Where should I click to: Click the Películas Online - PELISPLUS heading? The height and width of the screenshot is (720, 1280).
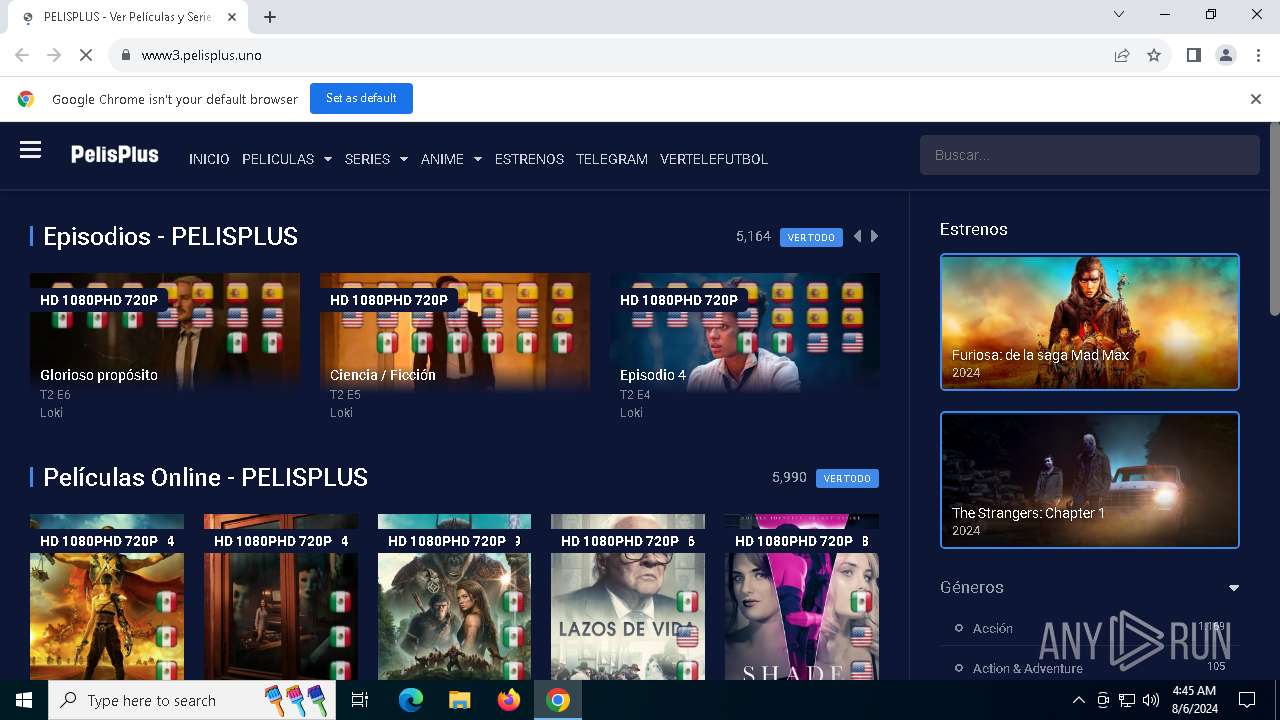click(205, 478)
